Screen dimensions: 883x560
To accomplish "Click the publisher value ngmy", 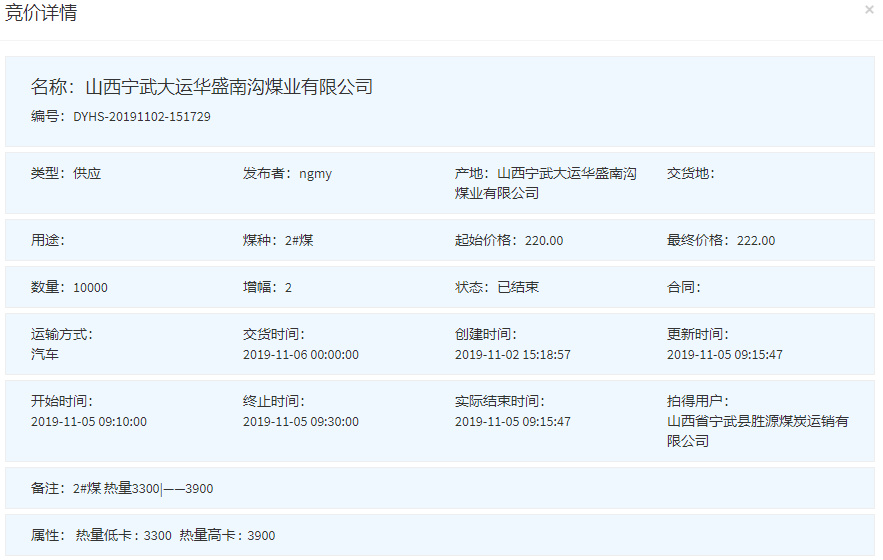I will (315, 174).
